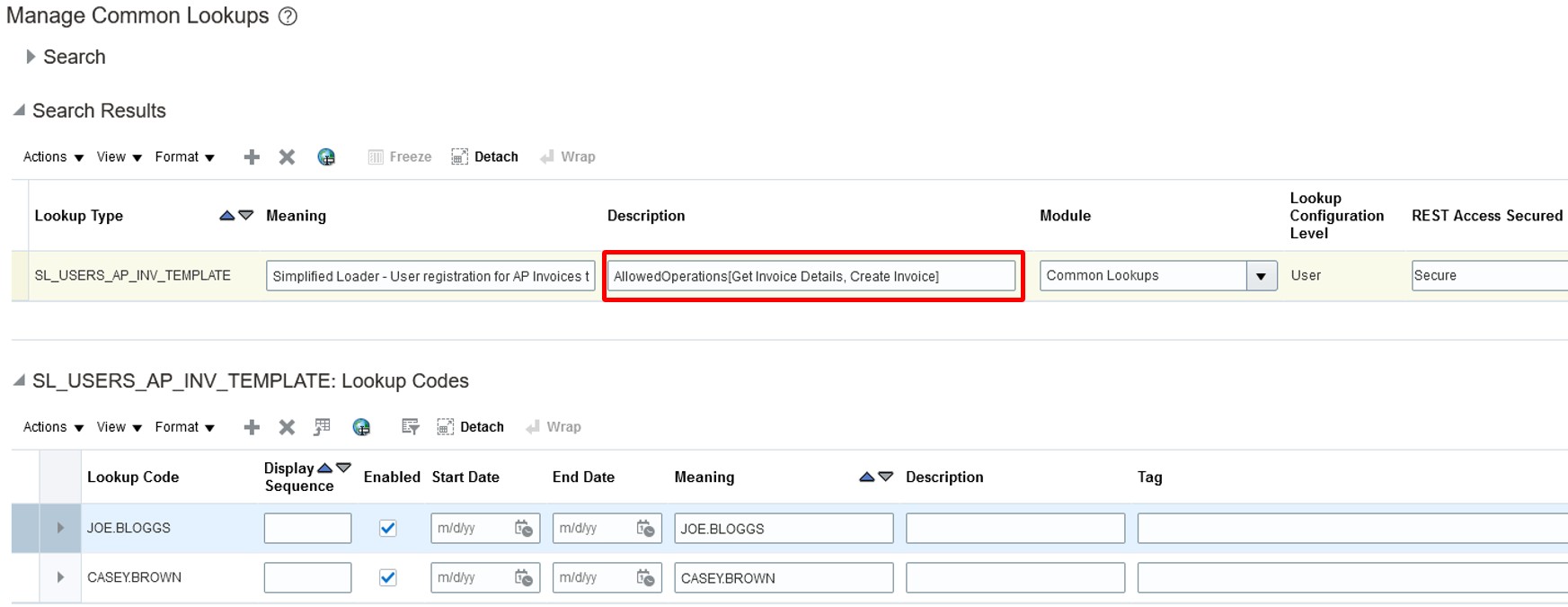Expand the JOE.BLOGGS row

click(x=60, y=528)
